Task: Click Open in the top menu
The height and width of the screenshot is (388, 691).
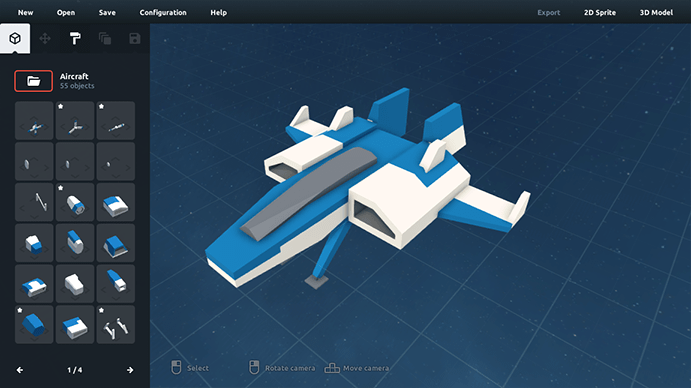Action: click(66, 12)
